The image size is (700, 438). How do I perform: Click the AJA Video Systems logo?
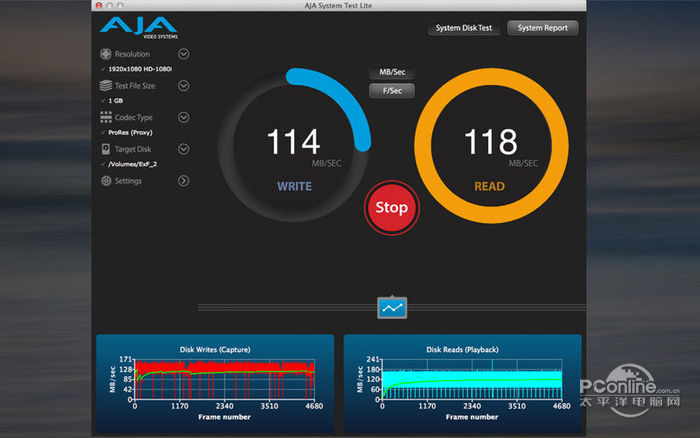(x=139, y=28)
